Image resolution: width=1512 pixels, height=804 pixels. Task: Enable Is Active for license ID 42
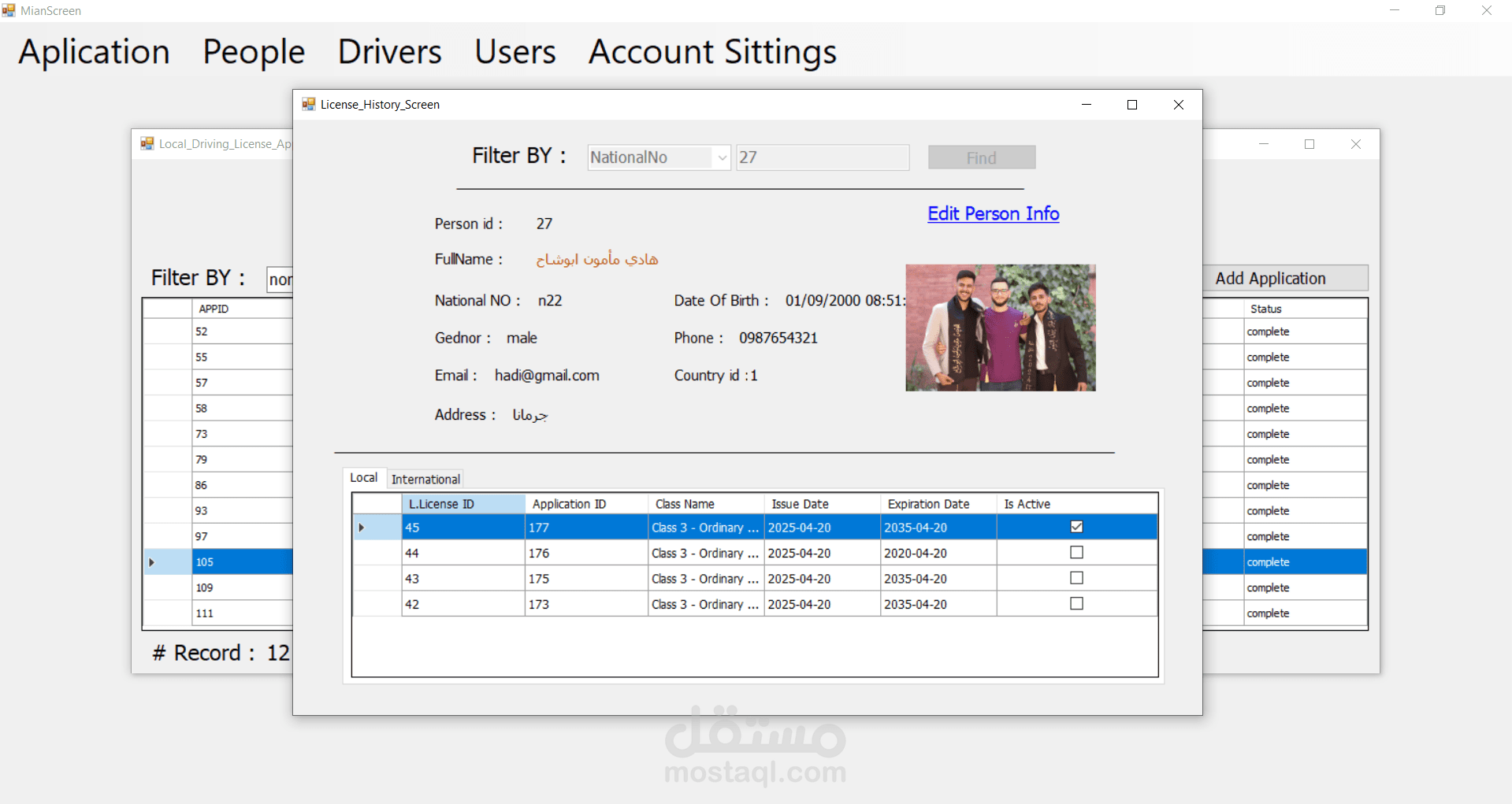tap(1076, 603)
